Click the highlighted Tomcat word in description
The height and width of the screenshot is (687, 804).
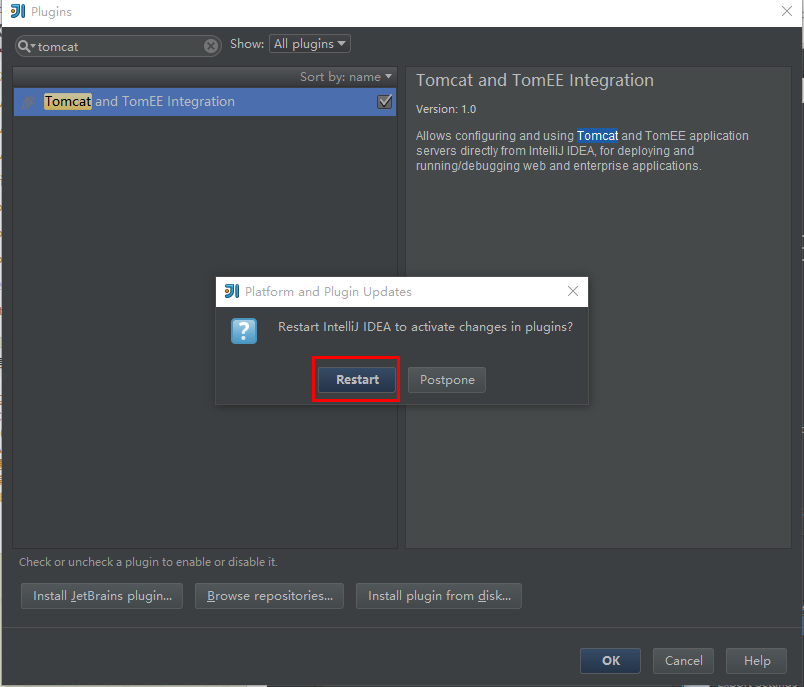(597, 136)
